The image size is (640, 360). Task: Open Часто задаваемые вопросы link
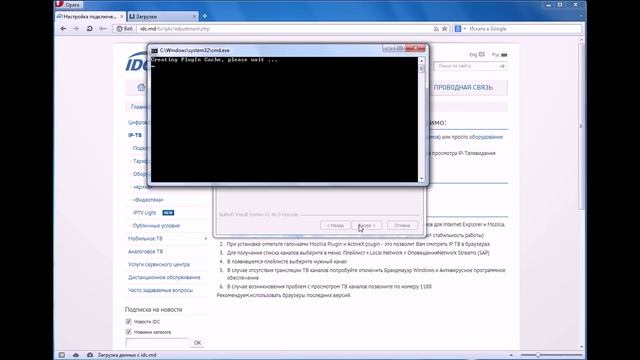pyautogui.click(x=160, y=290)
